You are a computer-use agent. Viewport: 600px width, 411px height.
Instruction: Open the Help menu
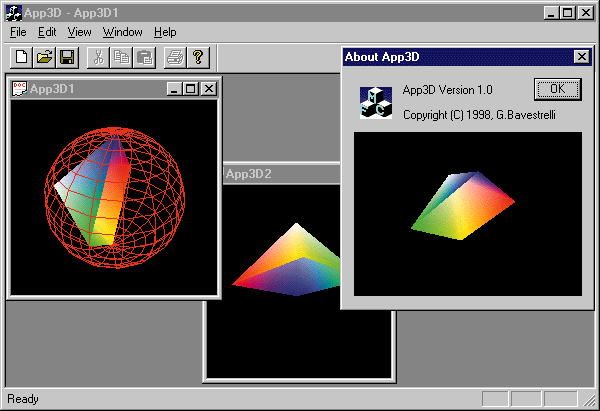[165, 32]
